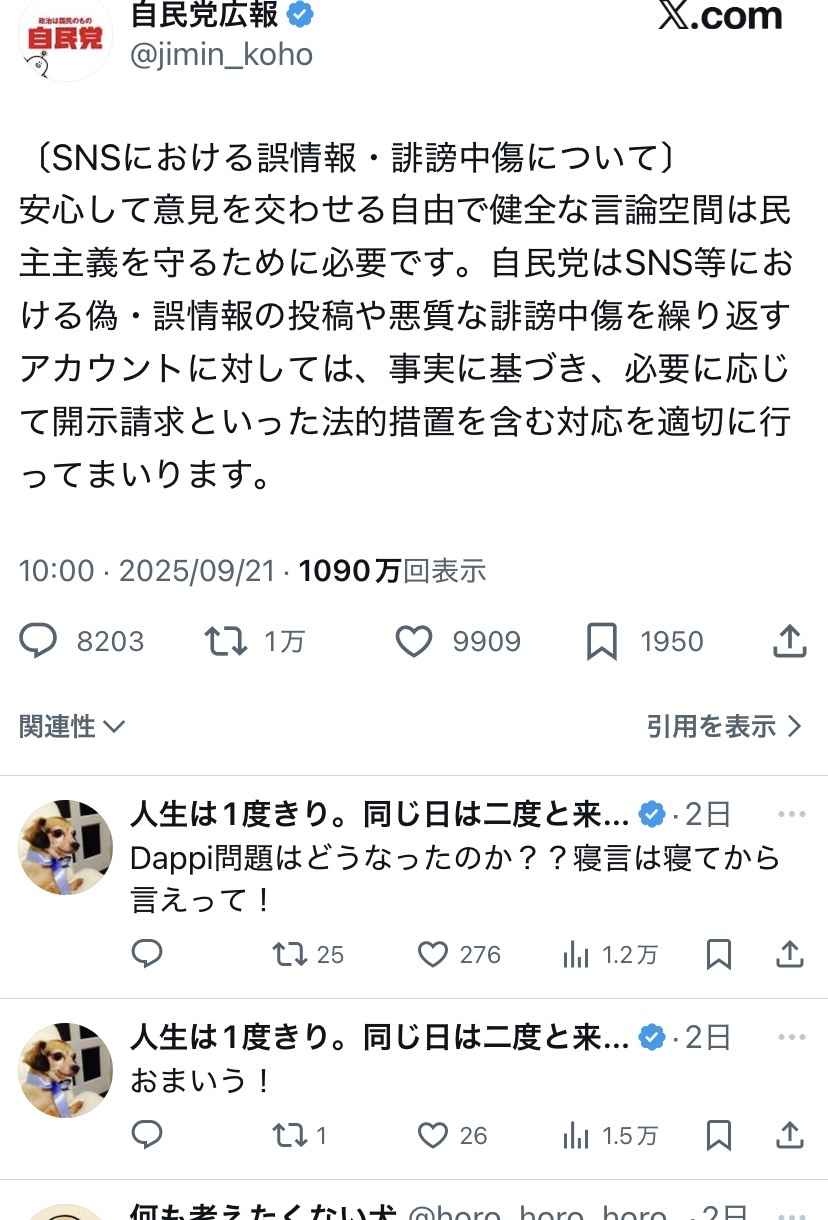Screen dimensions: 828x1220
Task: Bookmark the Dappi問題 reply
Action: (718, 955)
